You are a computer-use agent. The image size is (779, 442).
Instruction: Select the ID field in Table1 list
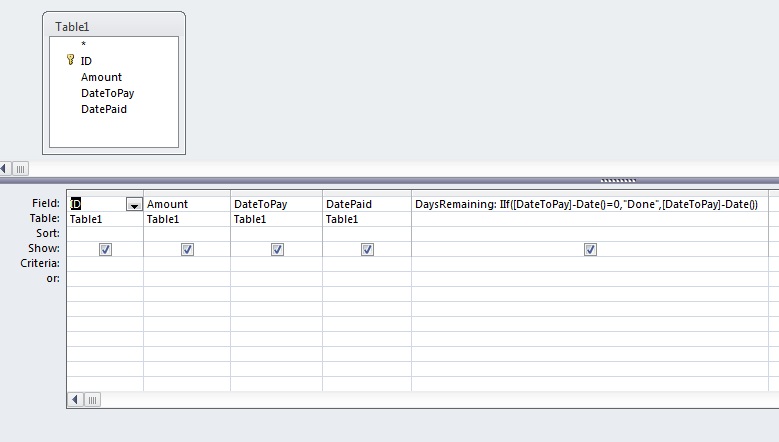[86, 61]
